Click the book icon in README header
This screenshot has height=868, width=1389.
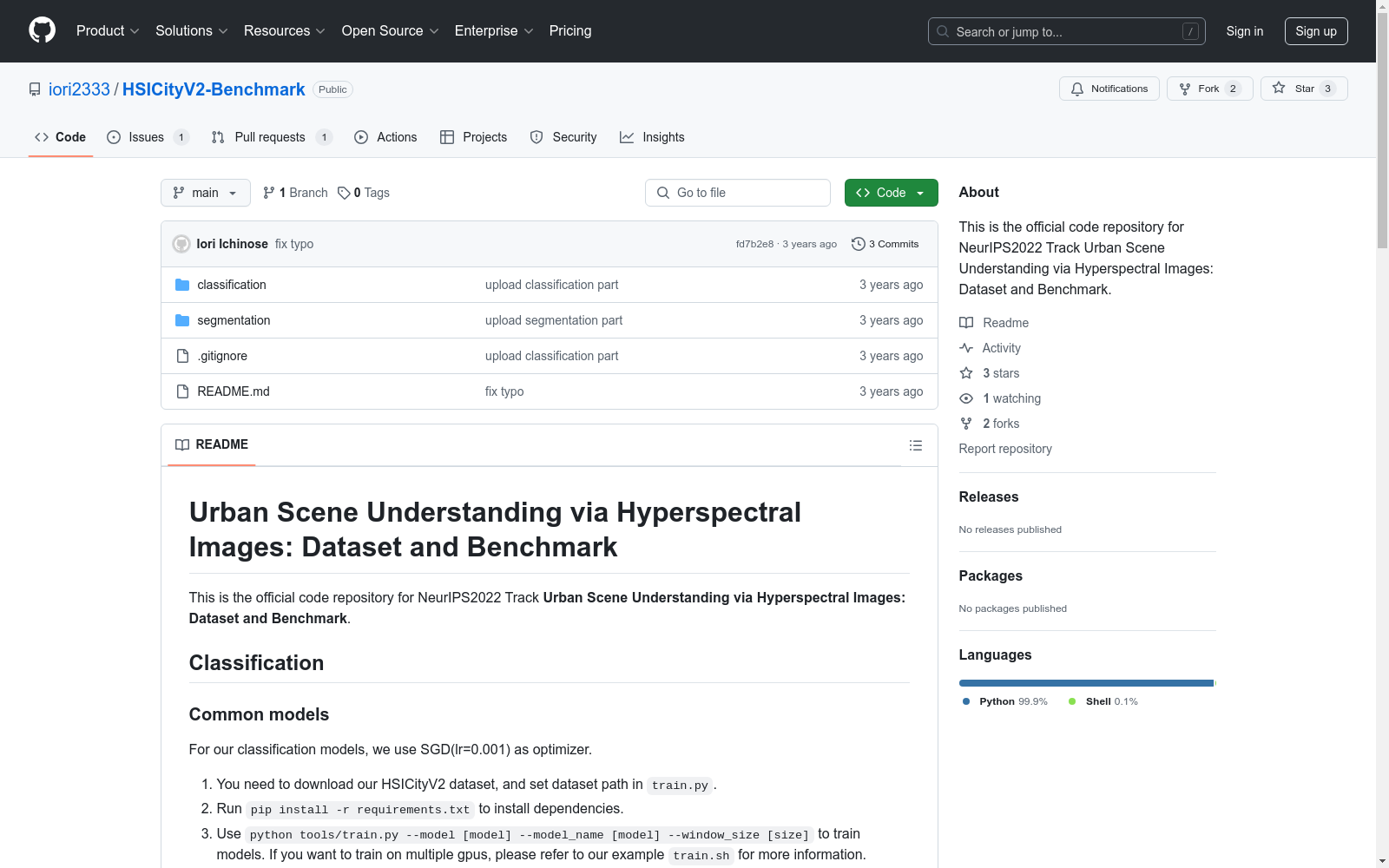(x=182, y=444)
